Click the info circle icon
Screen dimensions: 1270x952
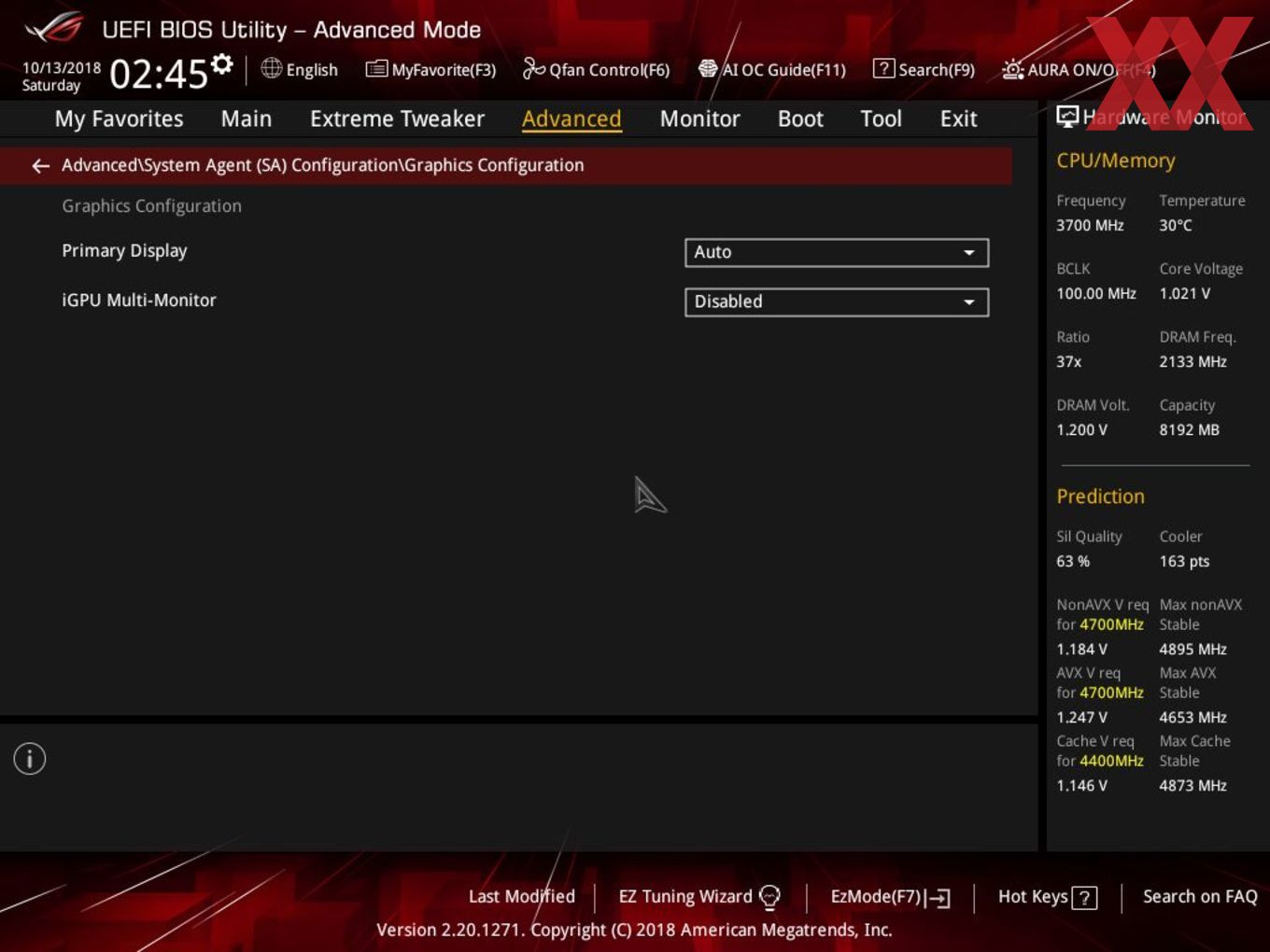(30, 759)
